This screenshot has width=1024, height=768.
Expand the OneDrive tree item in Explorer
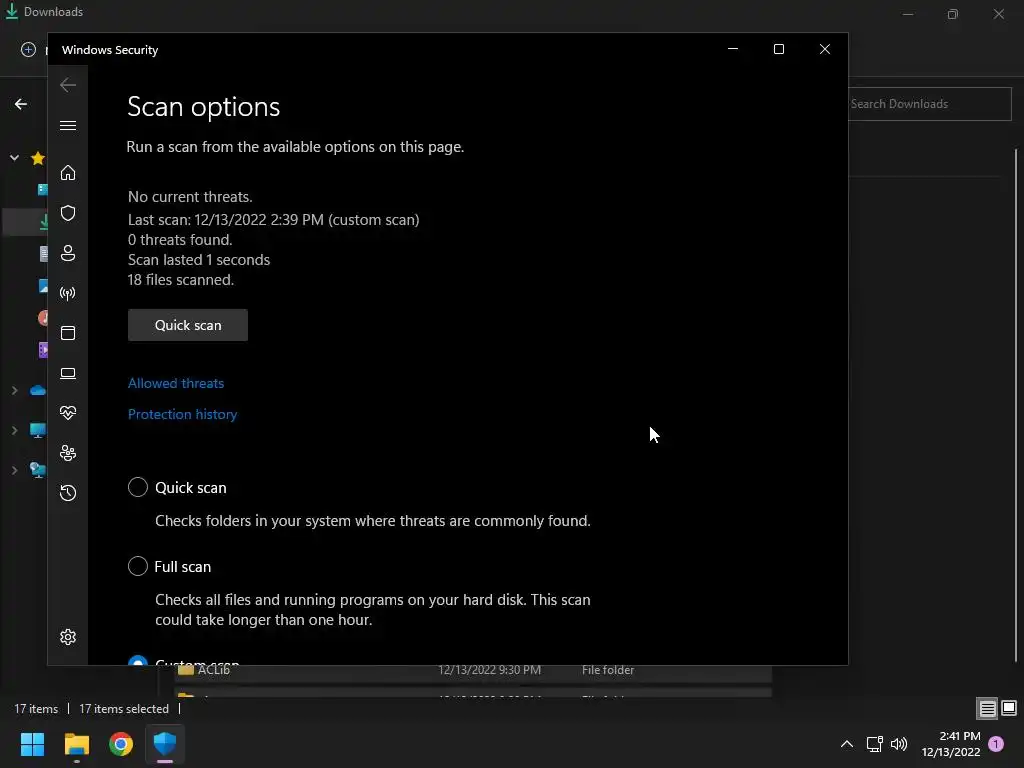(x=14, y=391)
